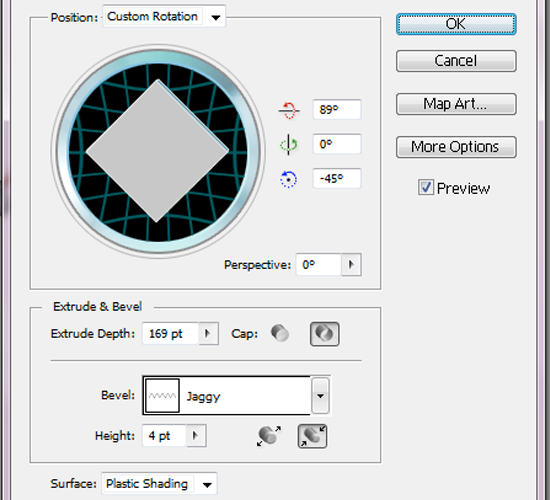This screenshot has height=500, width=550.
Task: Toggle the Preview checkbox
Action: pos(425,187)
